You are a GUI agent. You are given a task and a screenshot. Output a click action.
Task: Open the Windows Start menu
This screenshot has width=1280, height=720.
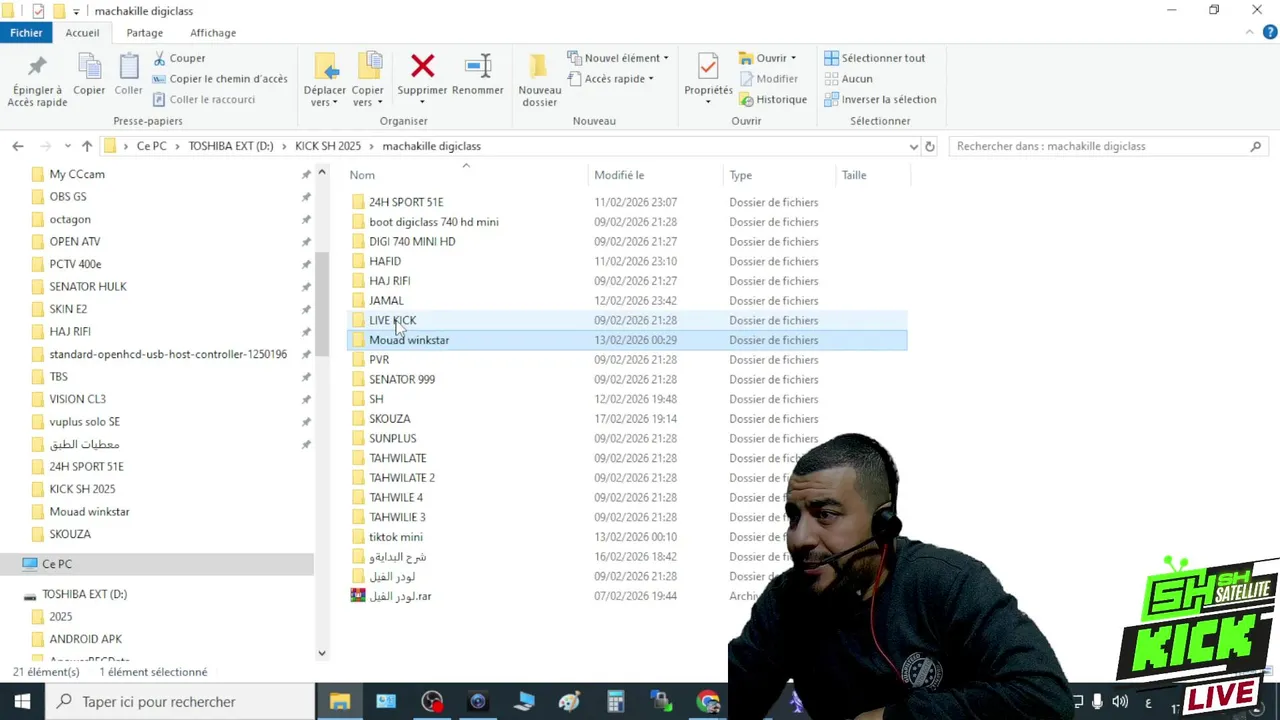pos(22,702)
